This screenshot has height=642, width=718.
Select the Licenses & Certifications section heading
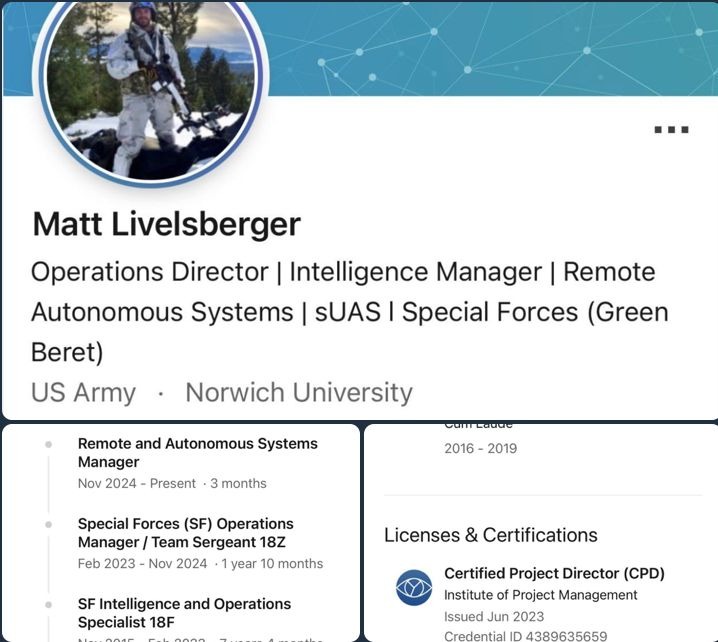(x=490, y=535)
